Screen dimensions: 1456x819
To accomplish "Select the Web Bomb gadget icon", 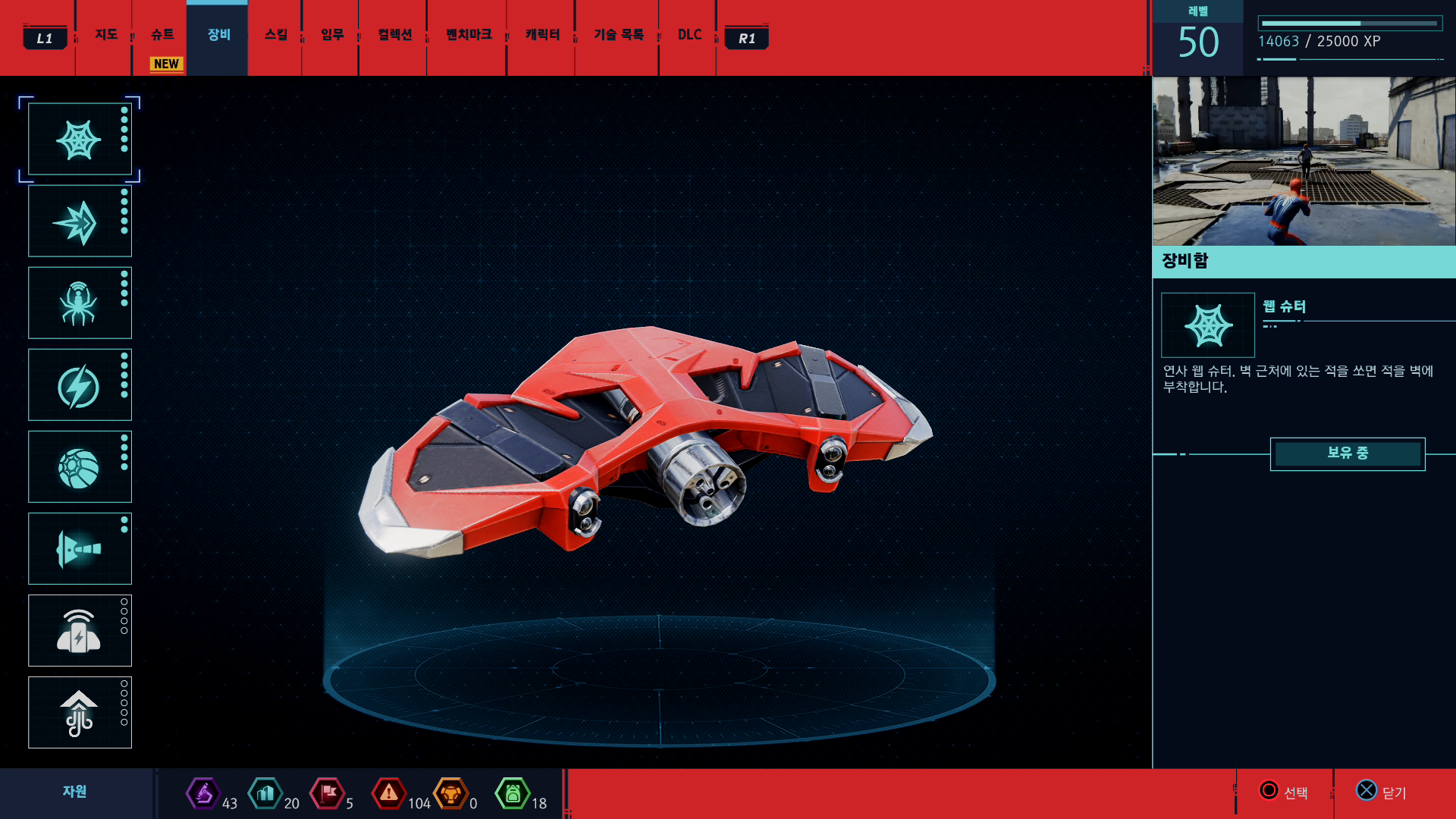I will 80,467.
